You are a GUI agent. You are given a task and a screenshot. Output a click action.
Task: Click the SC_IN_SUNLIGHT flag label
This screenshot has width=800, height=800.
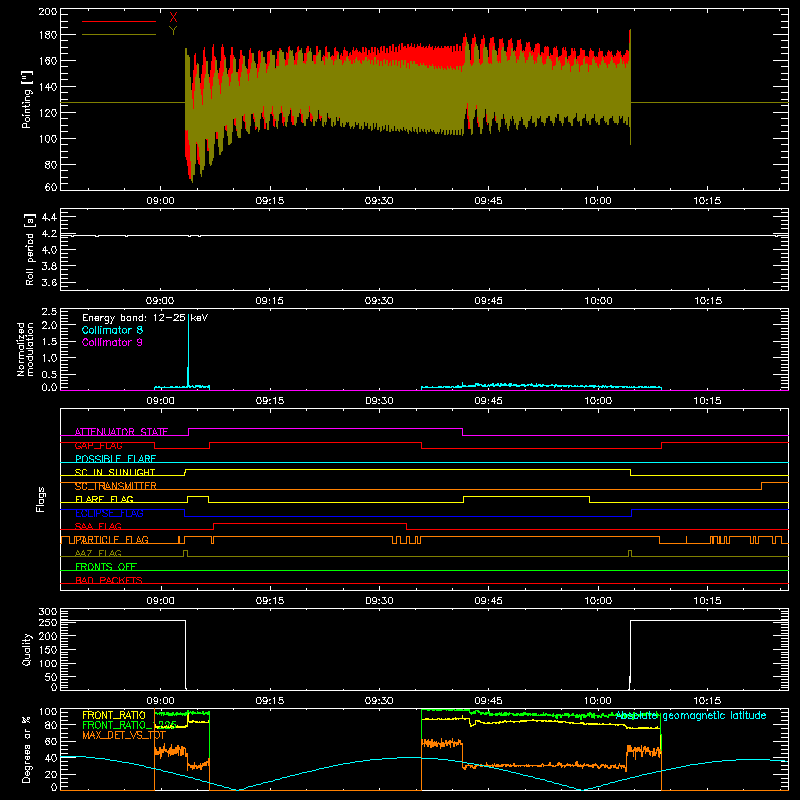coord(115,472)
